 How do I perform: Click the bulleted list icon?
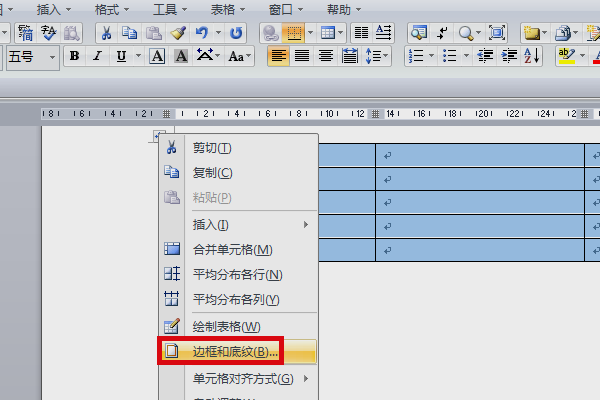(450, 56)
